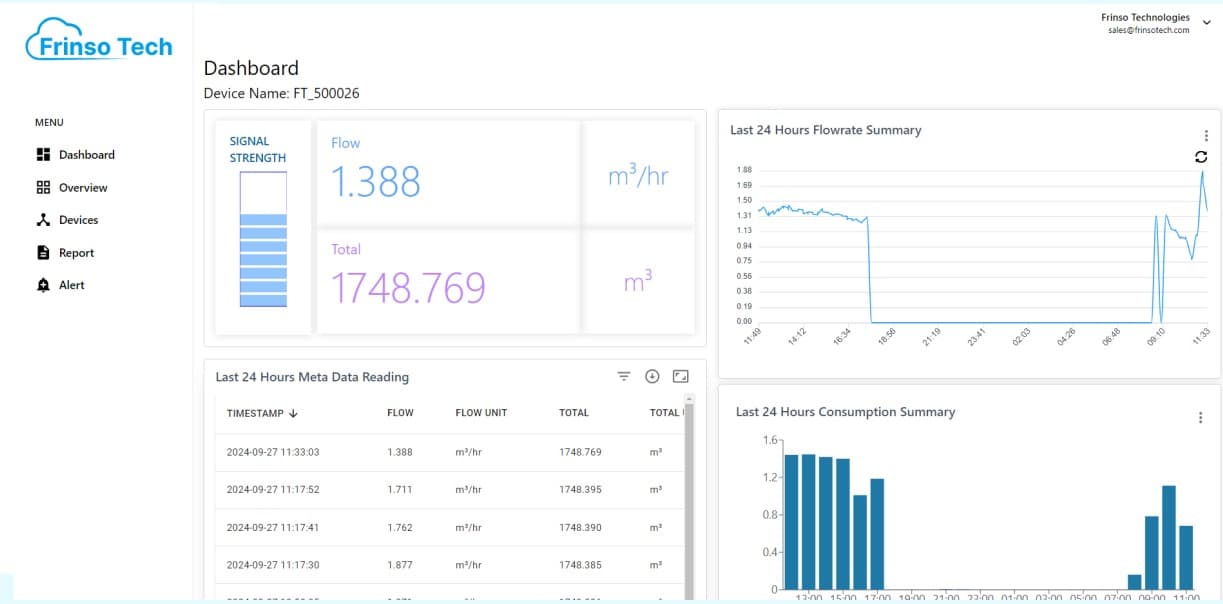Click the Last 24 Hours Flowrate Summary title

[x=826, y=130]
